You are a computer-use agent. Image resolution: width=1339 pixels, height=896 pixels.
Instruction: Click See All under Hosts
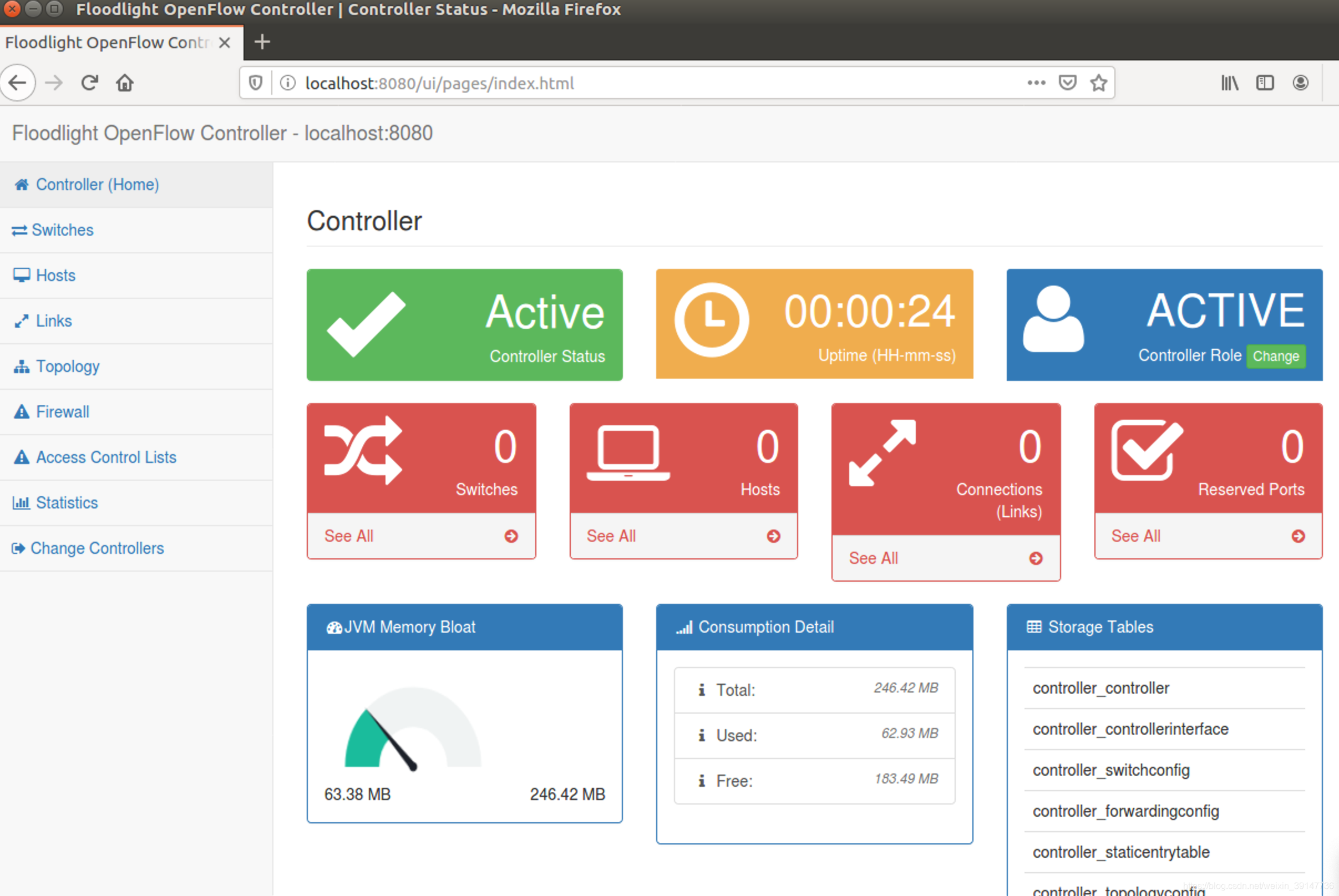pos(611,536)
